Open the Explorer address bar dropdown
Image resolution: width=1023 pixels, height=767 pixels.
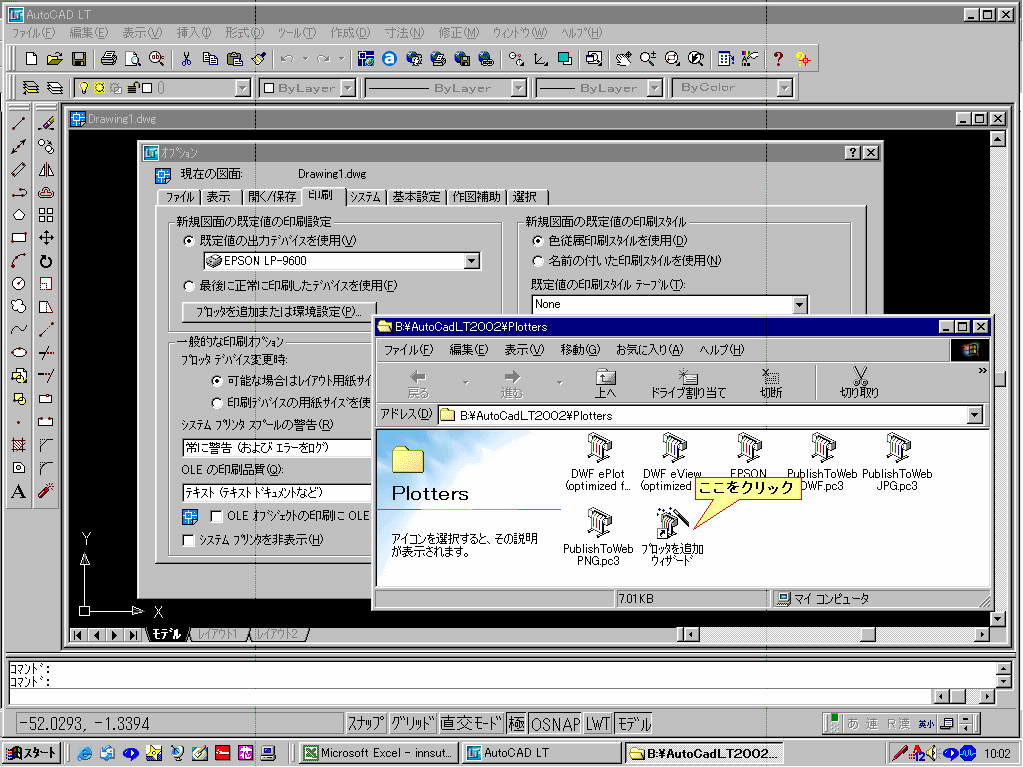pyautogui.click(x=975, y=415)
